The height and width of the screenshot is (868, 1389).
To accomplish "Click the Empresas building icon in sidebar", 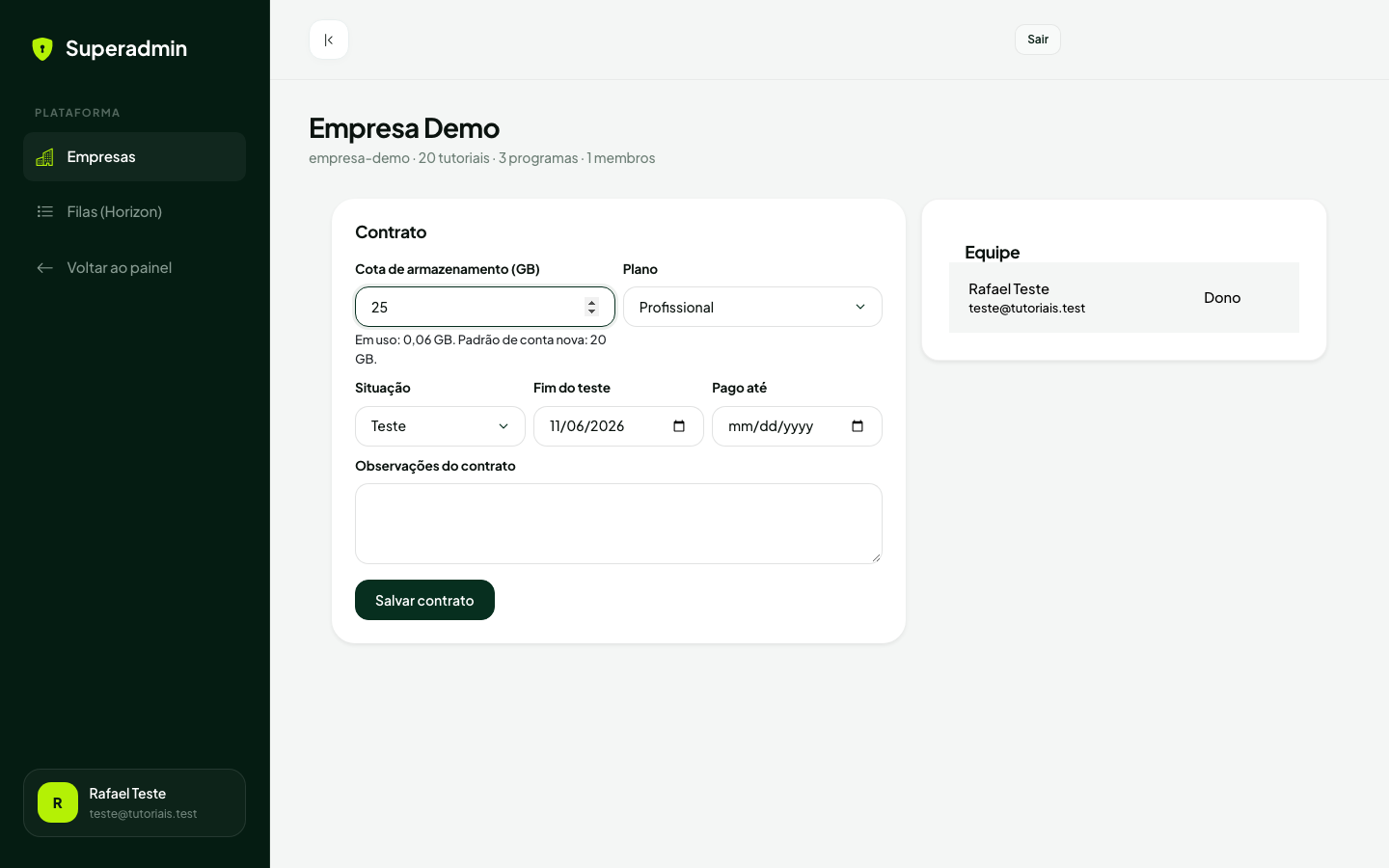I will 44,157.
